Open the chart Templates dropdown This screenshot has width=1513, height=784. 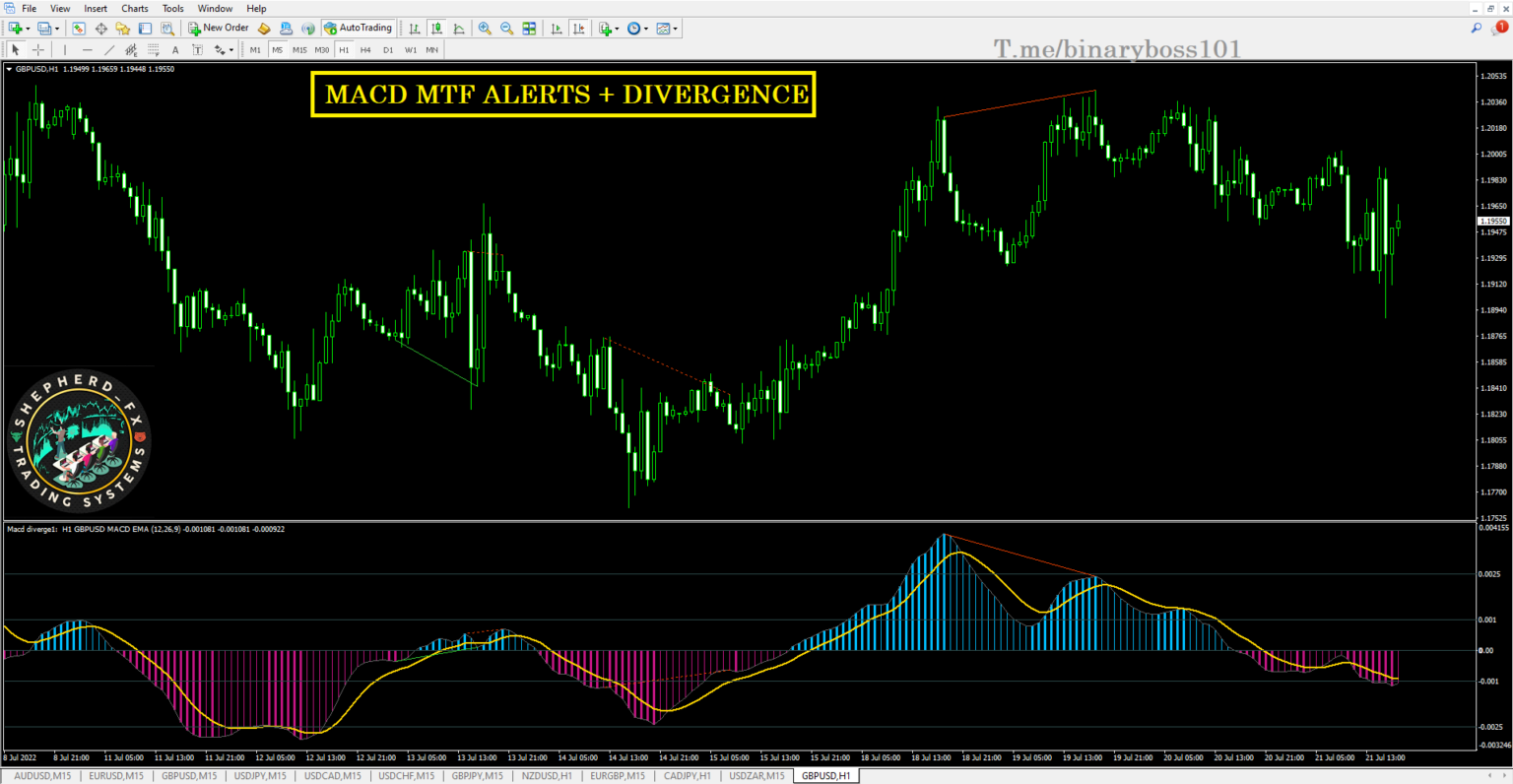[x=675, y=28]
